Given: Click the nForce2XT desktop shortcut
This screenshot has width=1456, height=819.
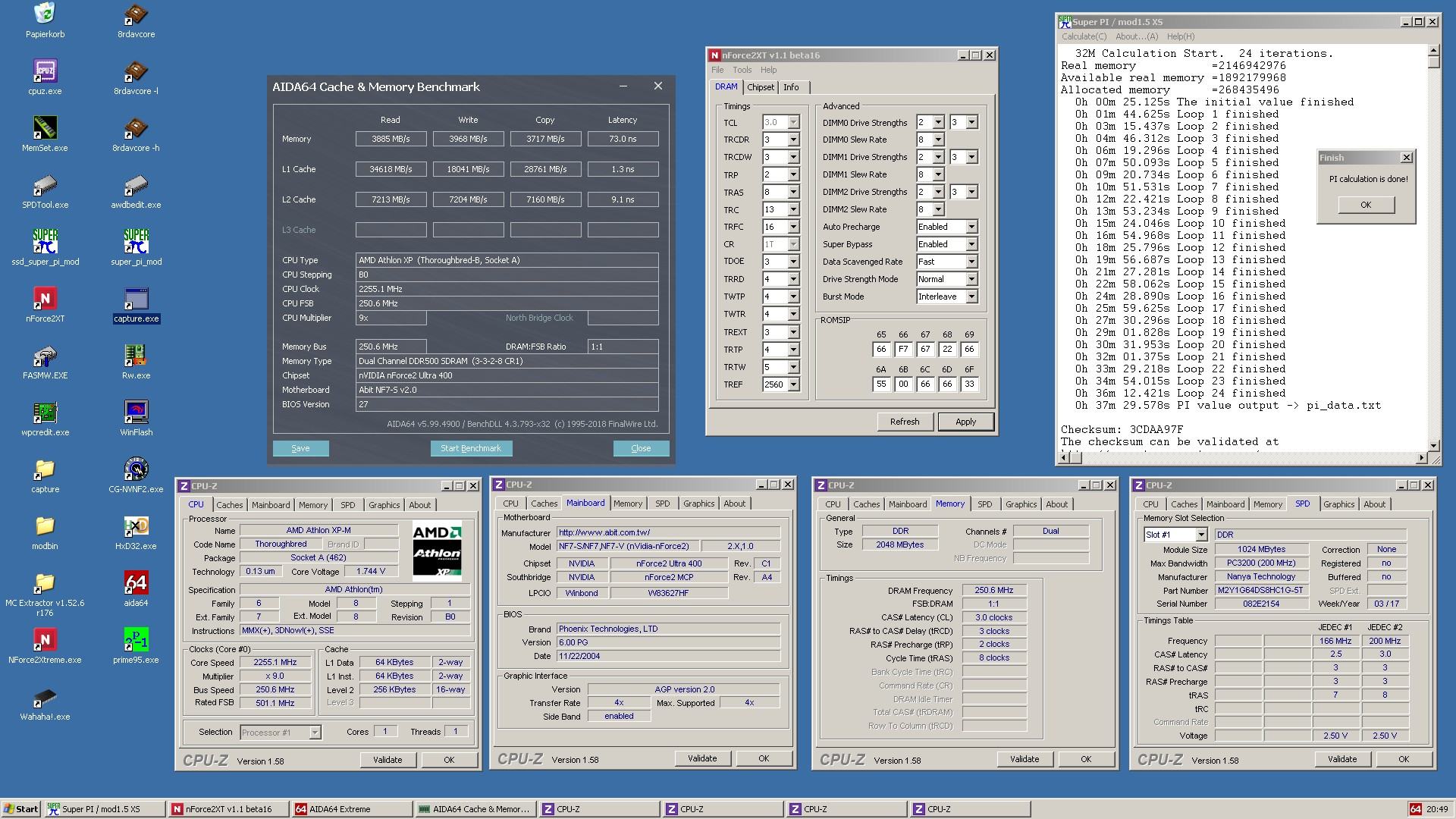Looking at the screenshot, I should click(45, 305).
